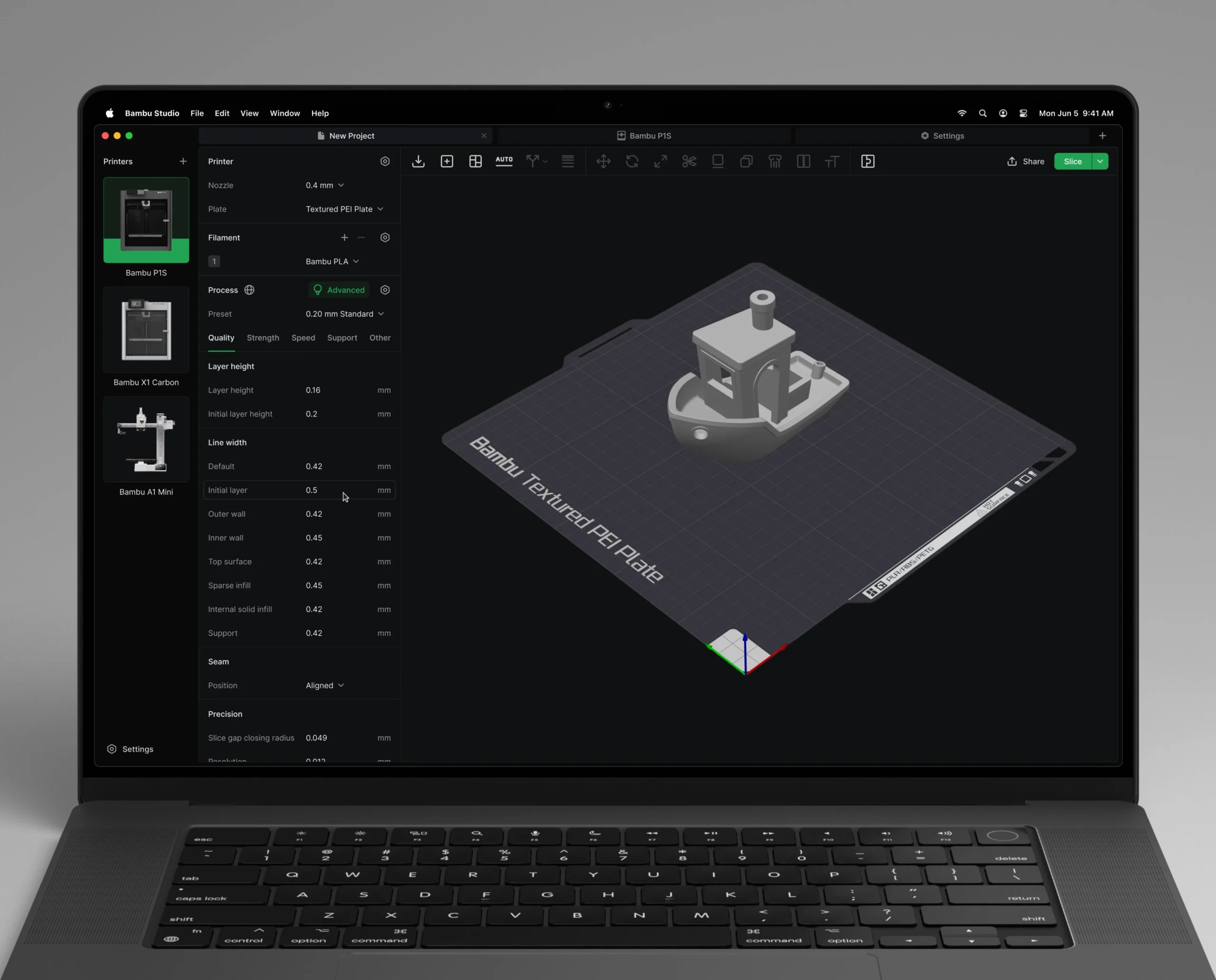Click the add plate toolbar icon
1216x980 pixels.
[x=447, y=162]
